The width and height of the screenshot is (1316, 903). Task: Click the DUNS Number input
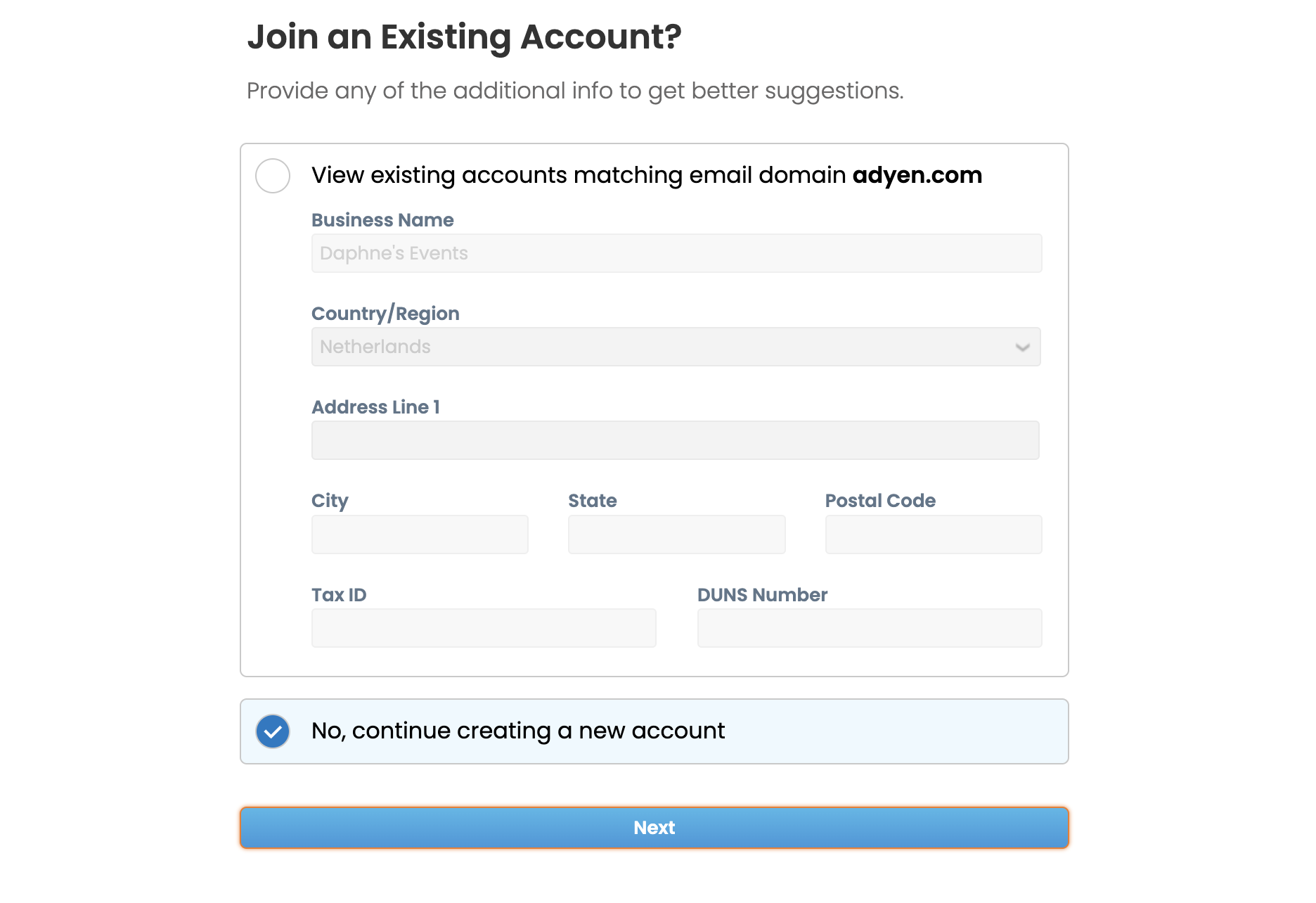click(869, 627)
